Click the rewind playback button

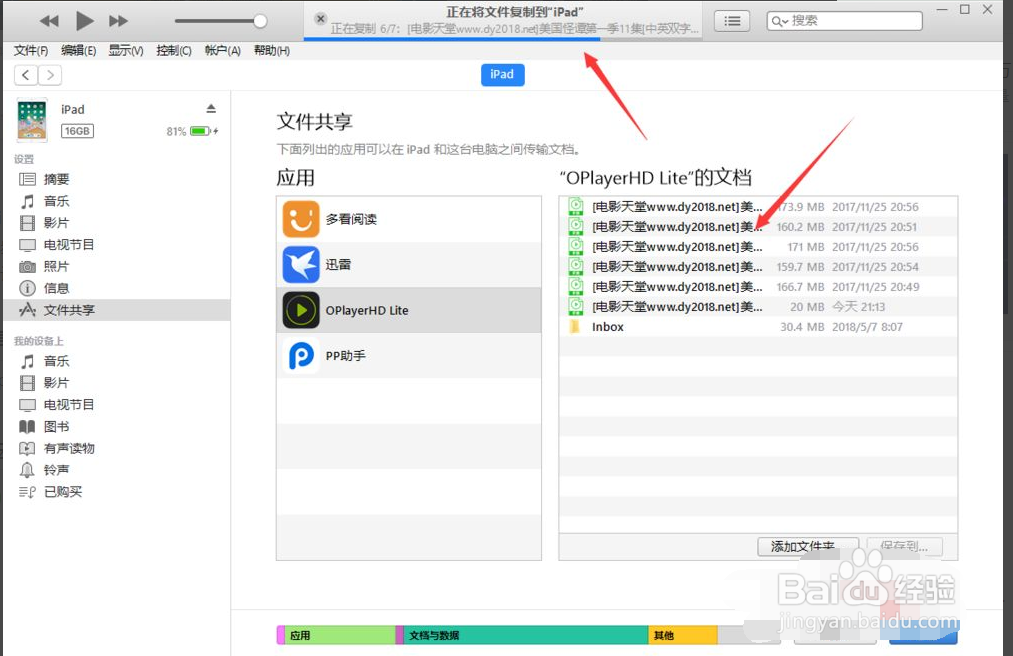49,21
